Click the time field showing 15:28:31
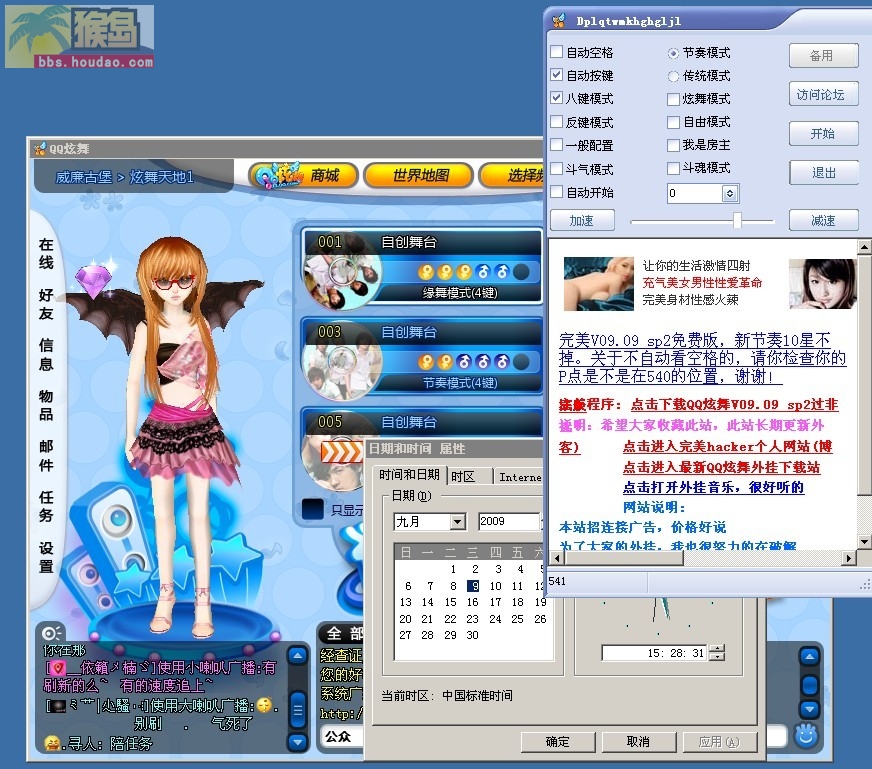Image resolution: width=872 pixels, height=769 pixels. pyautogui.click(x=654, y=653)
